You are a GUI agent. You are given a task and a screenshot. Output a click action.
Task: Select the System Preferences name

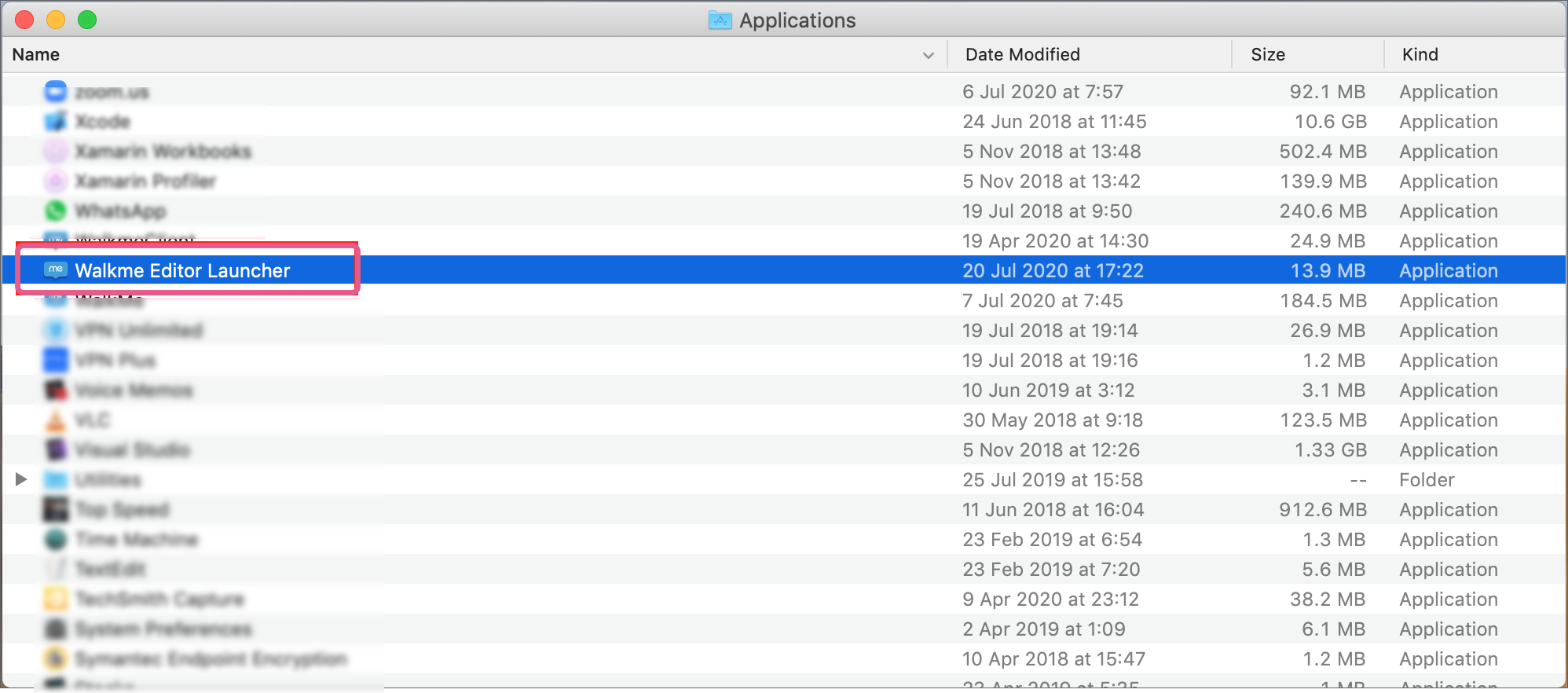click(163, 629)
